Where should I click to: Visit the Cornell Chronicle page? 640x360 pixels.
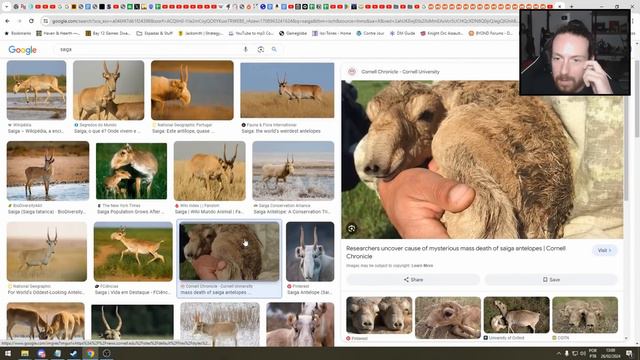point(604,250)
